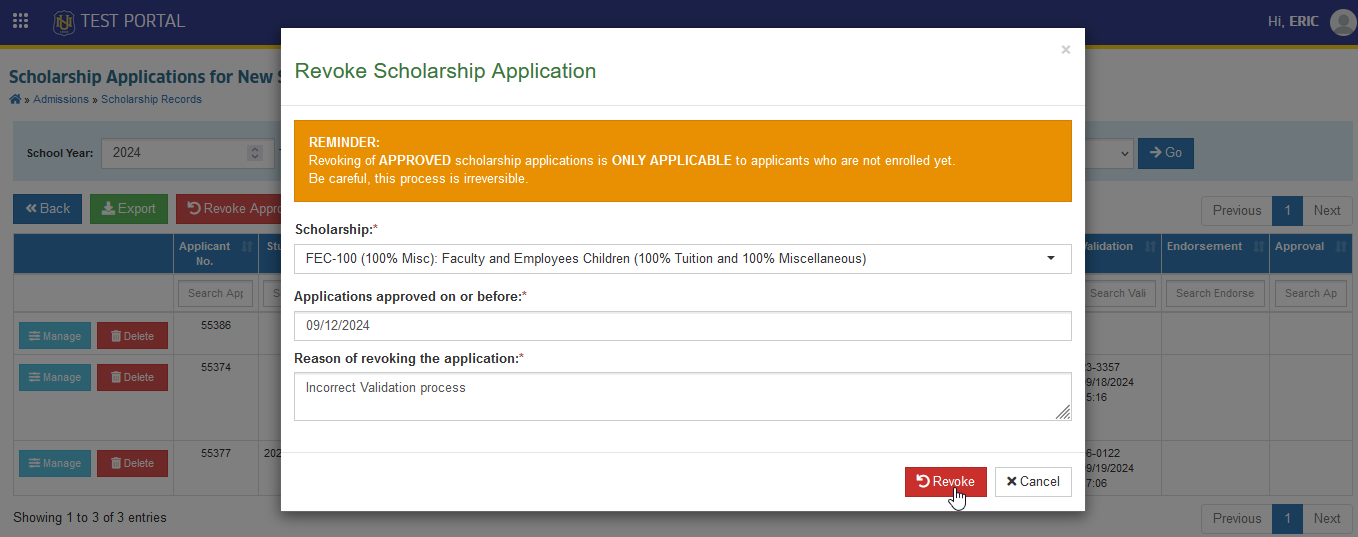The height and width of the screenshot is (537, 1358).
Task: Grab the reason textarea resize handle
Action: coord(1063,412)
